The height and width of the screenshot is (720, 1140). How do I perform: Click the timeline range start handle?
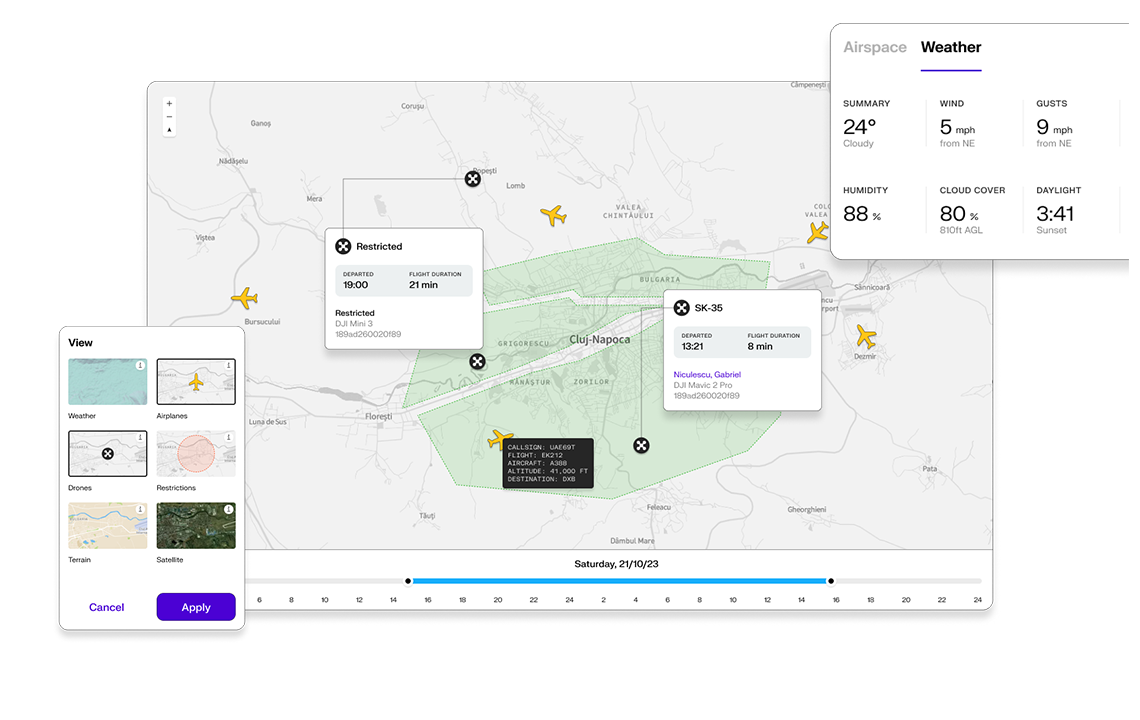click(x=408, y=581)
